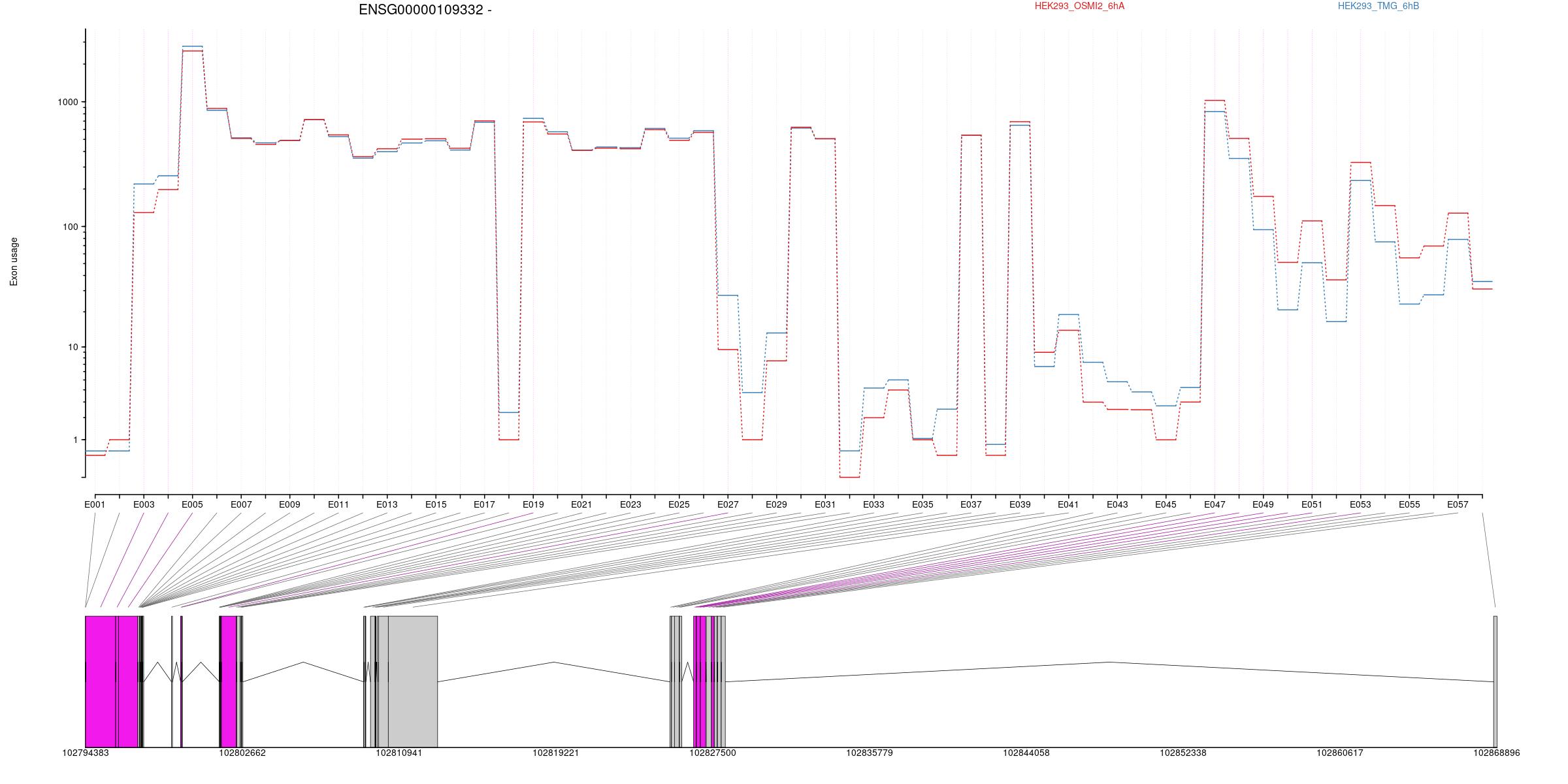
Task: Click exon label E015
Action: (436, 504)
